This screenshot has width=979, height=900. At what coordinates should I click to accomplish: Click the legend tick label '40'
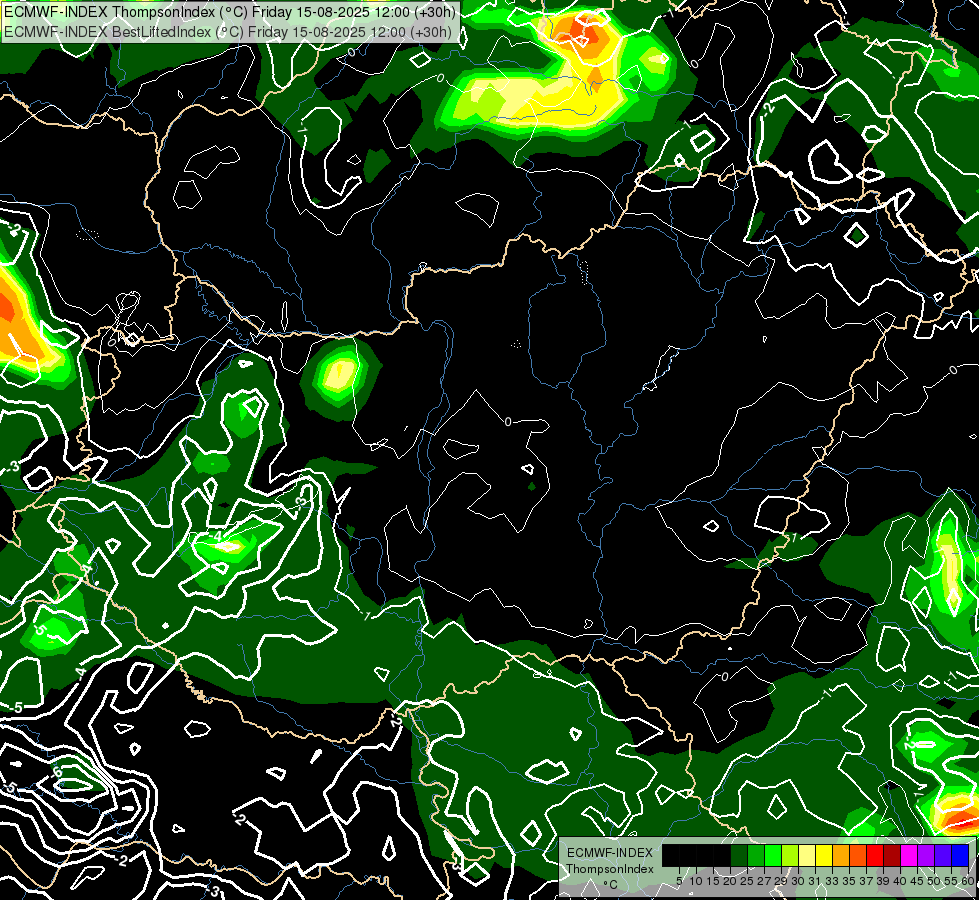900,881
